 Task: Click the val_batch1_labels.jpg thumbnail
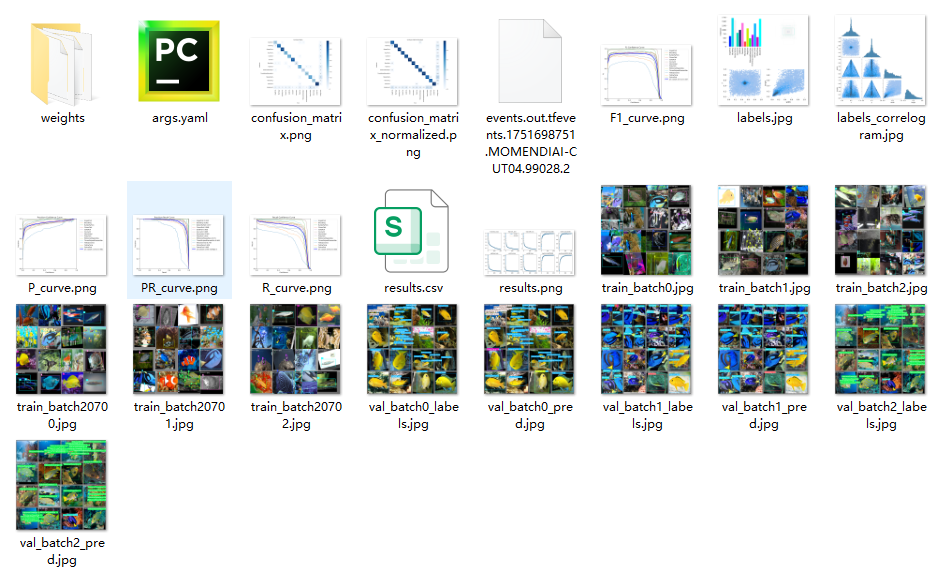click(x=646, y=349)
